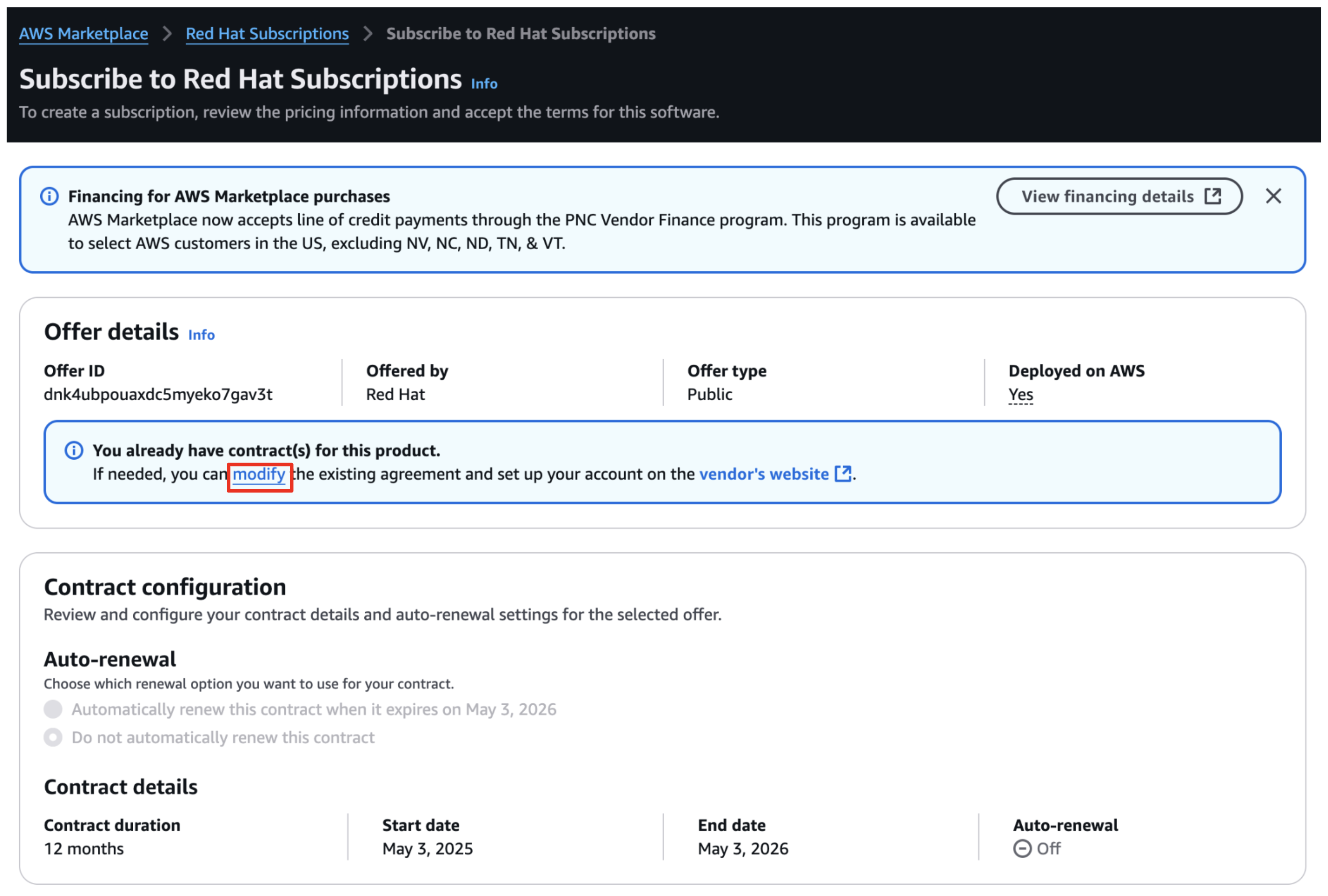Click the Auto-renewal Off status icon
The width and height of the screenshot is (1328, 896).
[x=1021, y=848]
